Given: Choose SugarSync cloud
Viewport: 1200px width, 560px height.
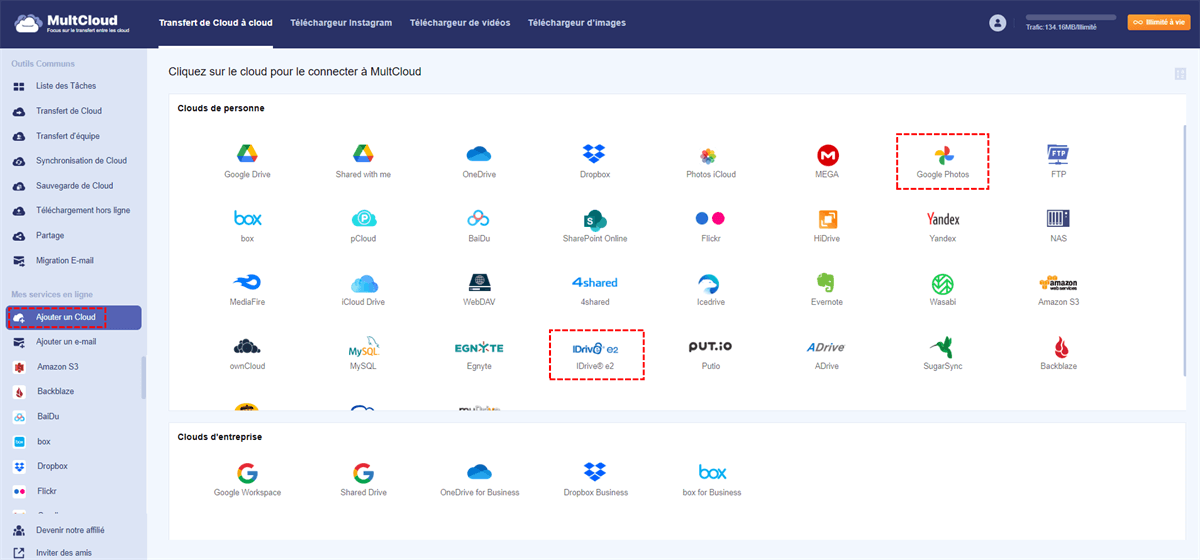Looking at the screenshot, I should click(x=943, y=353).
